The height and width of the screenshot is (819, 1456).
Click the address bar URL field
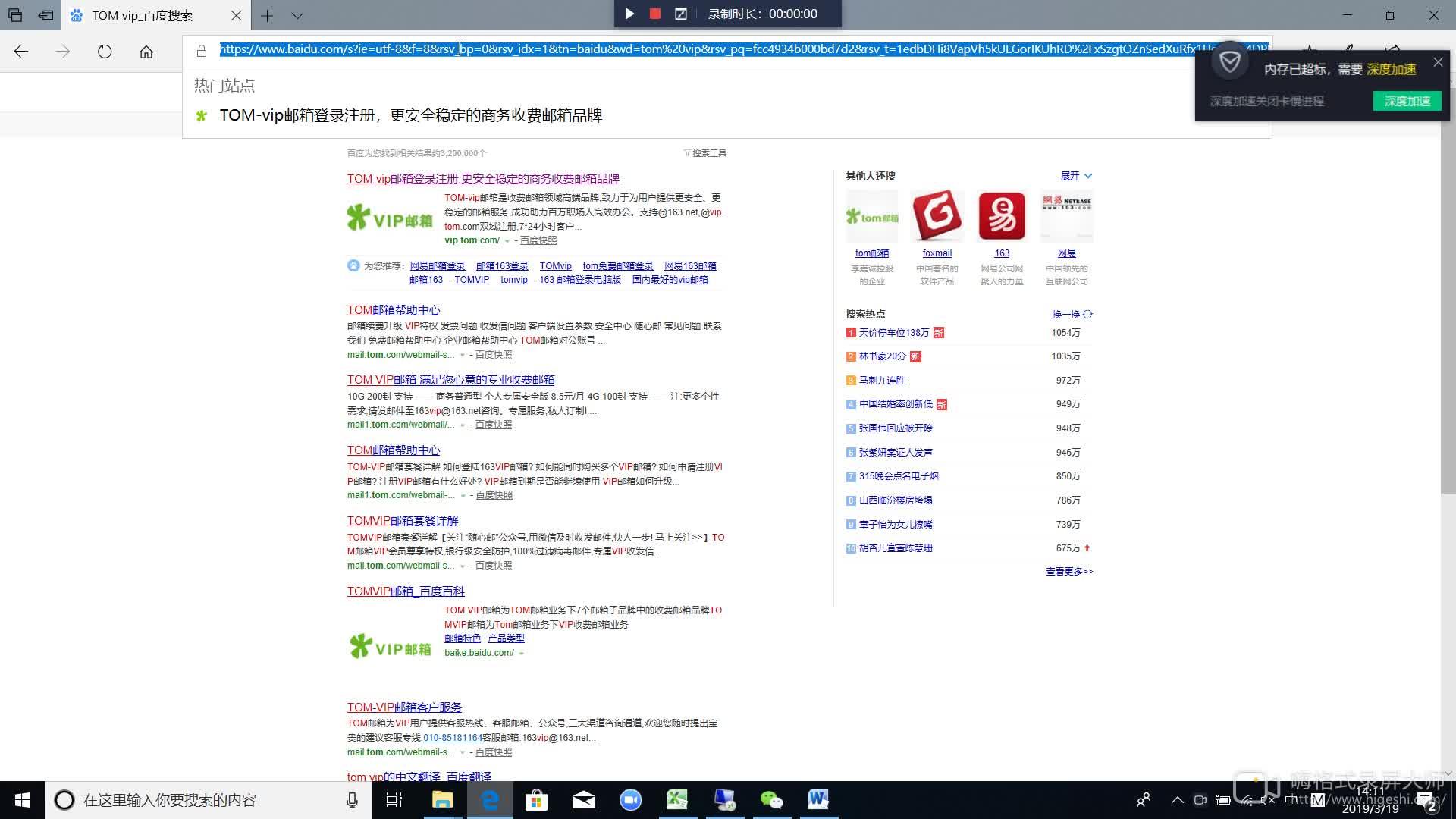click(x=743, y=49)
